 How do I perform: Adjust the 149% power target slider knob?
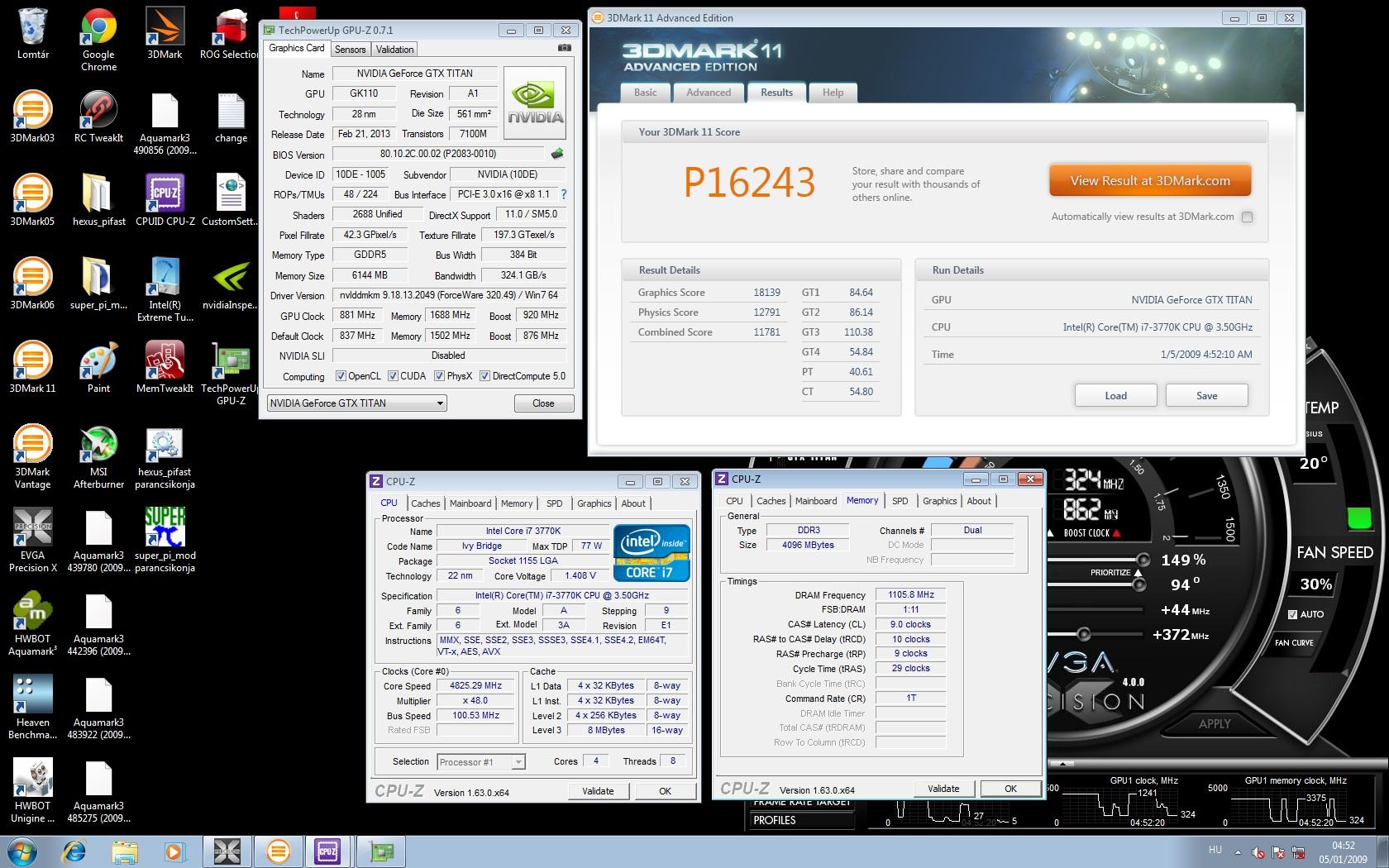[1143, 560]
